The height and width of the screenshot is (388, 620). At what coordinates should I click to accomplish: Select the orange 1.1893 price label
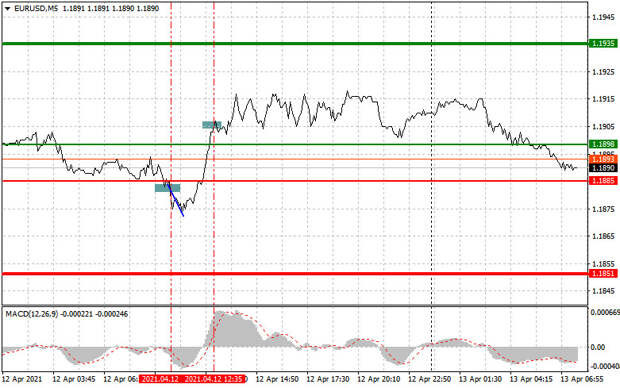(x=603, y=159)
